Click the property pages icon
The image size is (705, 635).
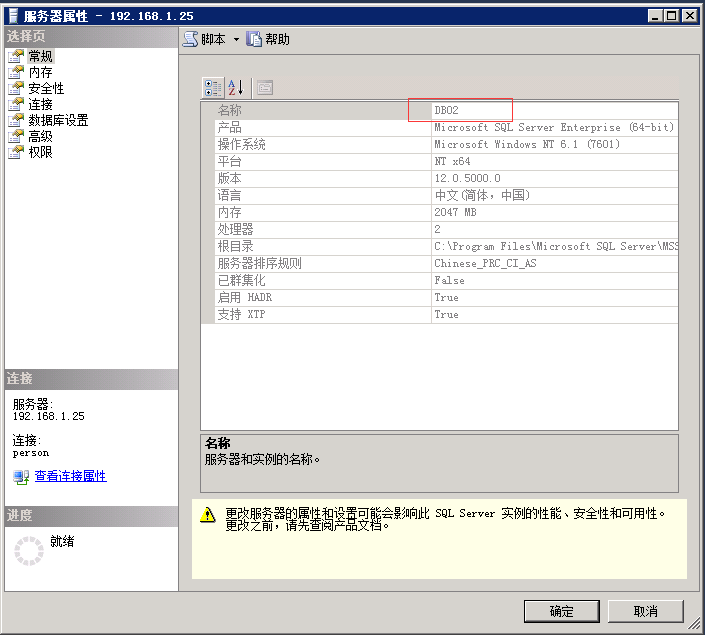(x=264, y=88)
